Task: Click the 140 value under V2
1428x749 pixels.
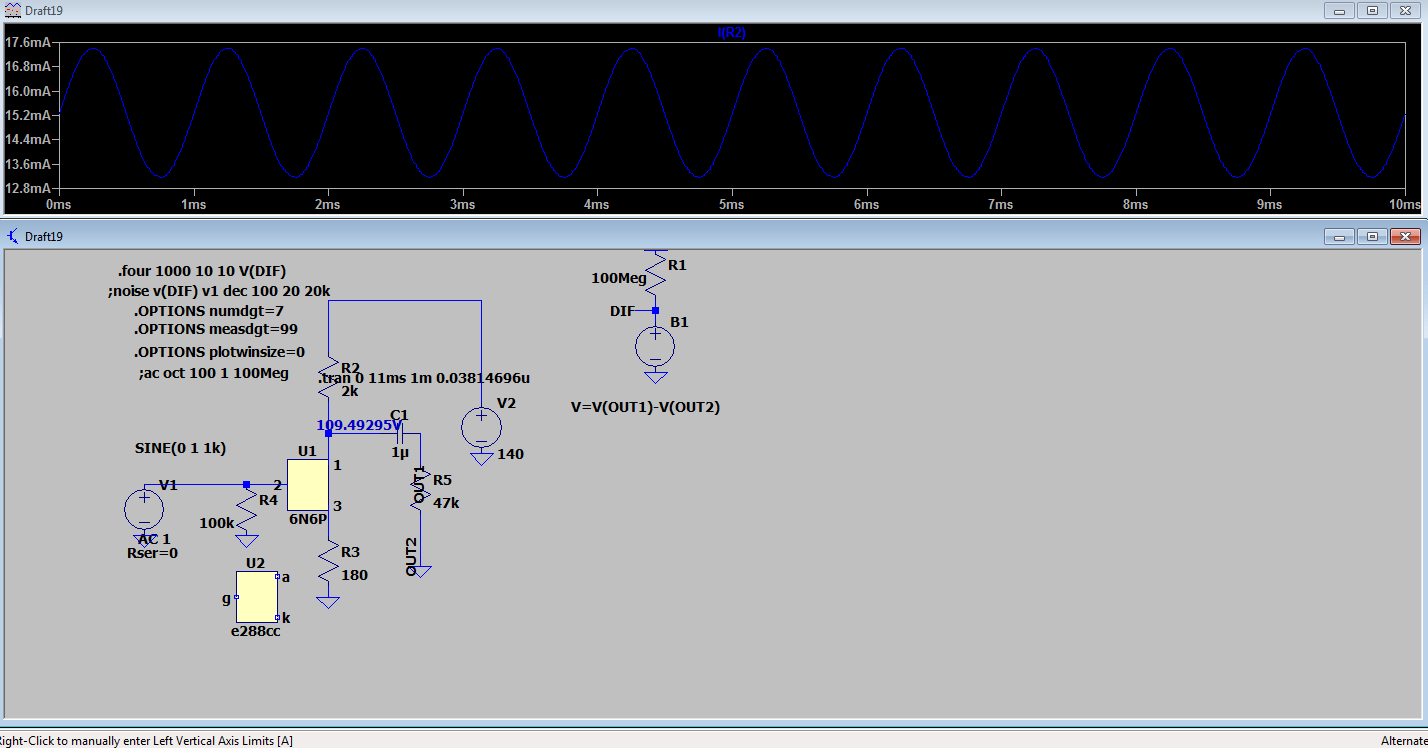Action: coord(510,454)
